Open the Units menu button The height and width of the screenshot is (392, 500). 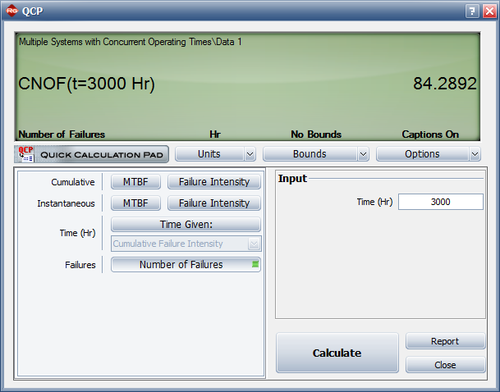coord(210,154)
